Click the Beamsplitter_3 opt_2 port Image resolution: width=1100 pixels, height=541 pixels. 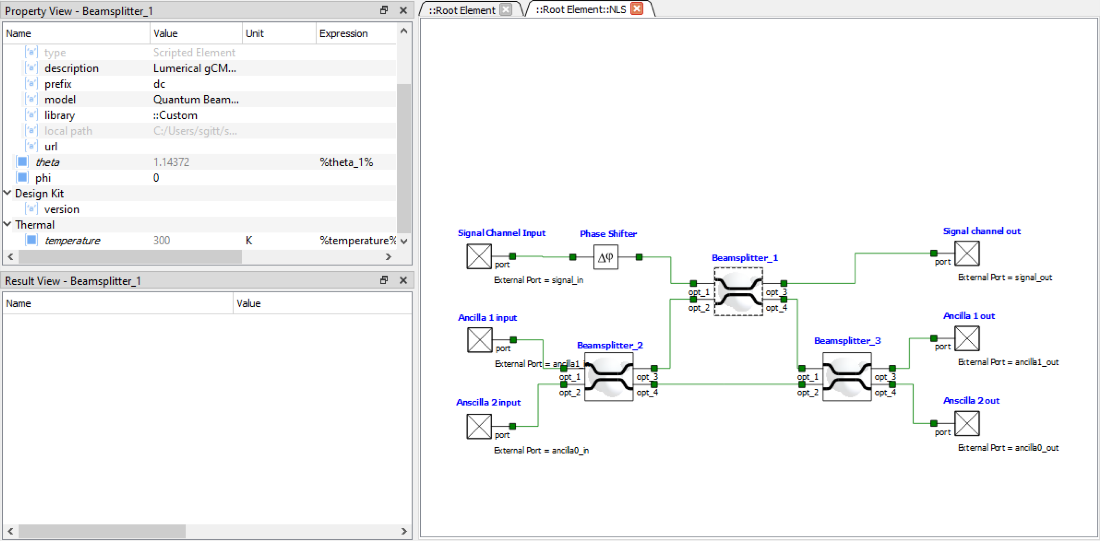pyautogui.click(x=801, y=384)
